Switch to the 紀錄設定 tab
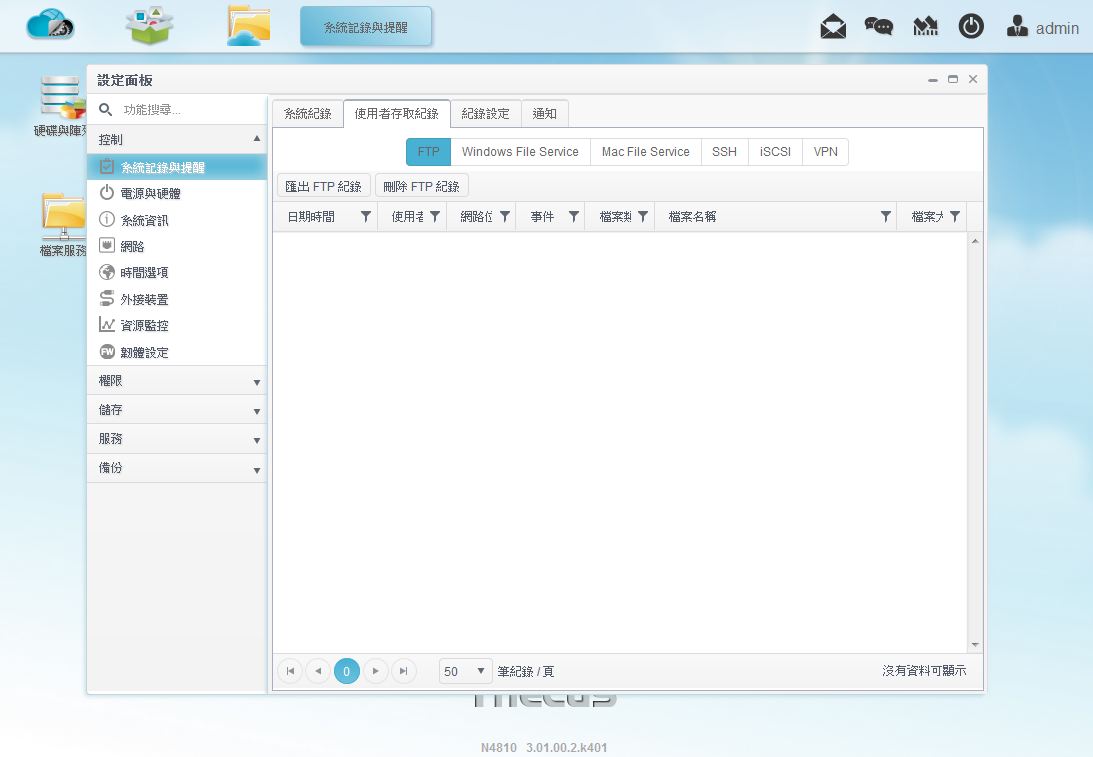 pos(486,114)
